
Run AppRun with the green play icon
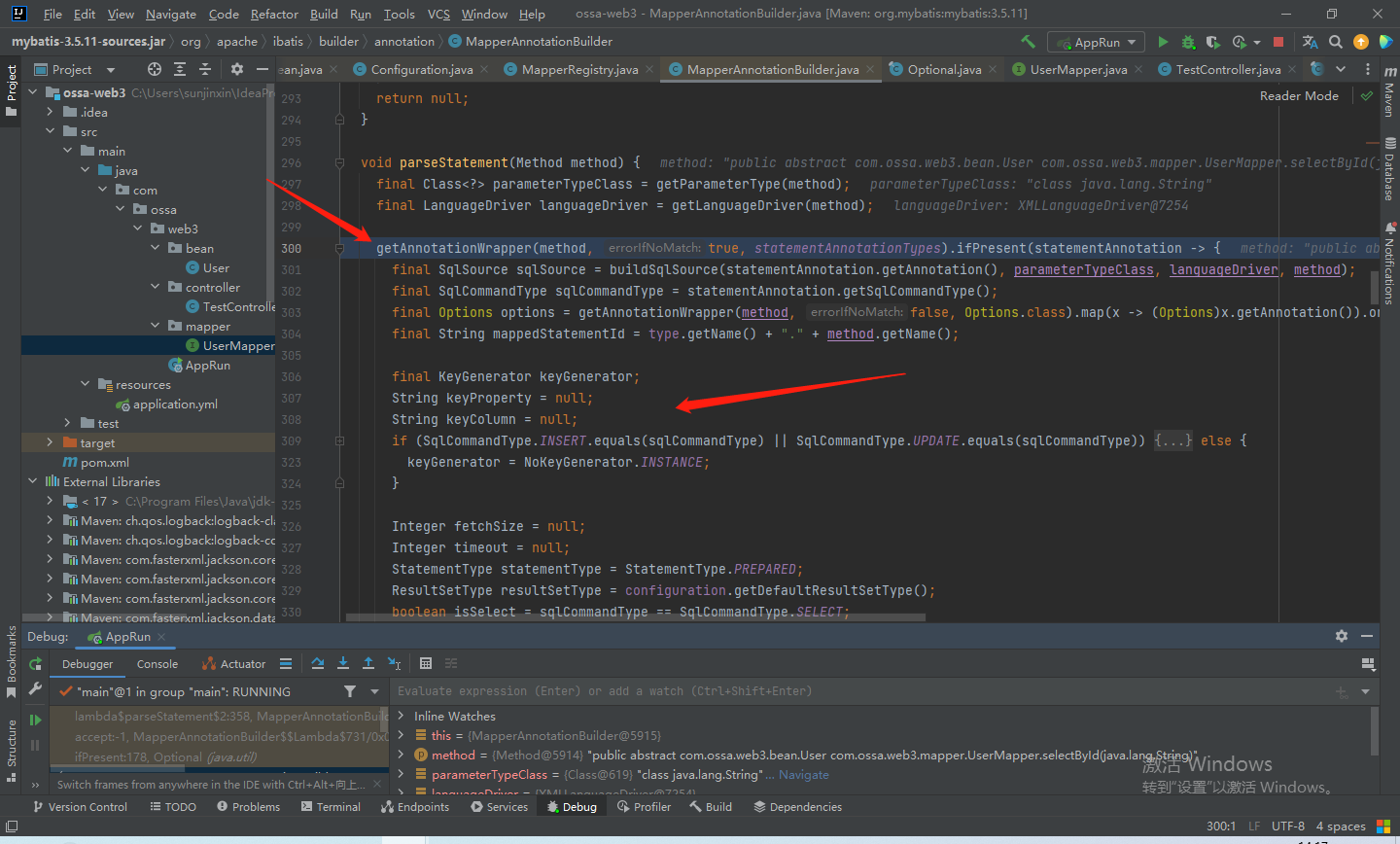[x=1163, y=42]
